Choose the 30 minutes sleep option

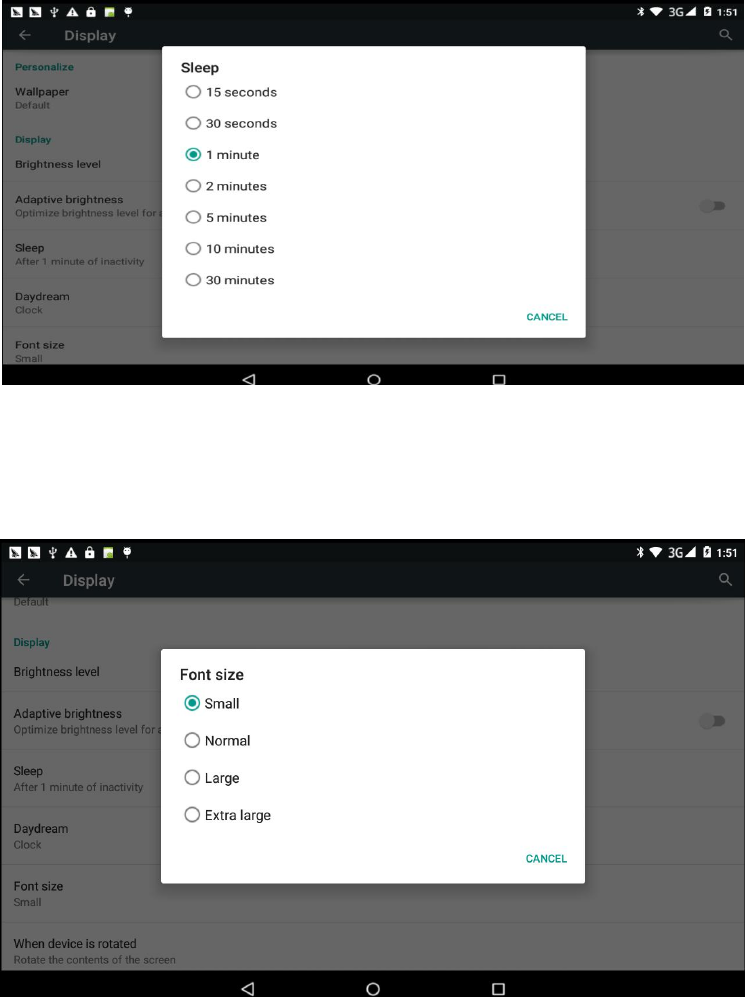point(230,280)
